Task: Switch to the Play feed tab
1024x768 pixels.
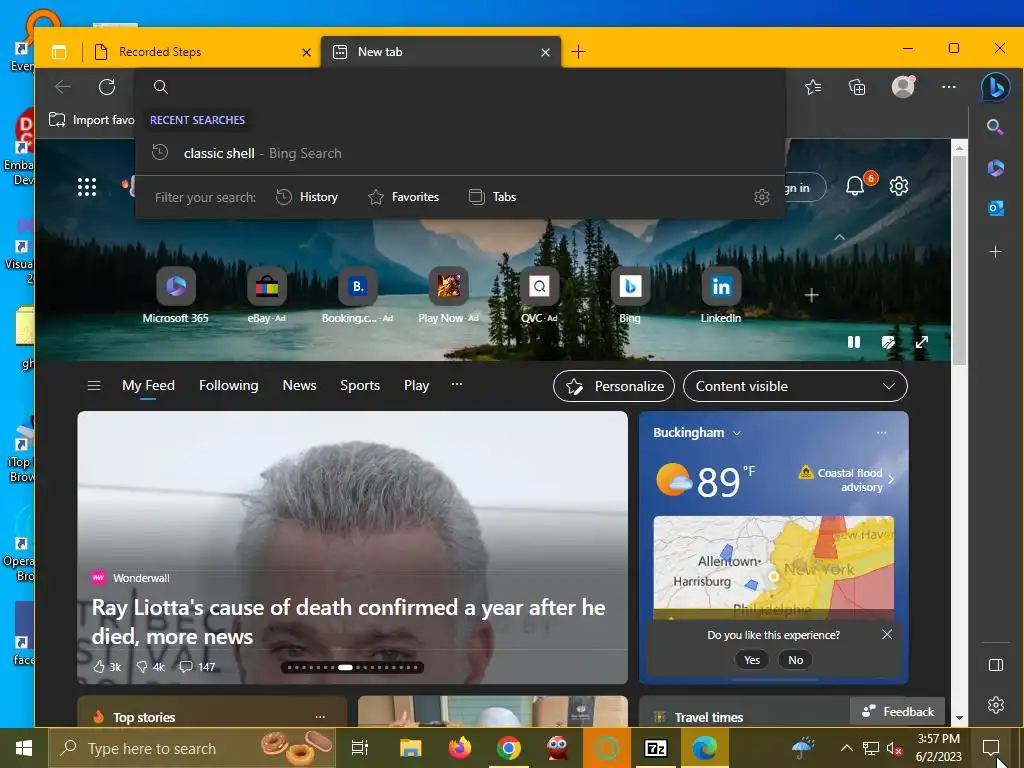Action: click(417, 385)
